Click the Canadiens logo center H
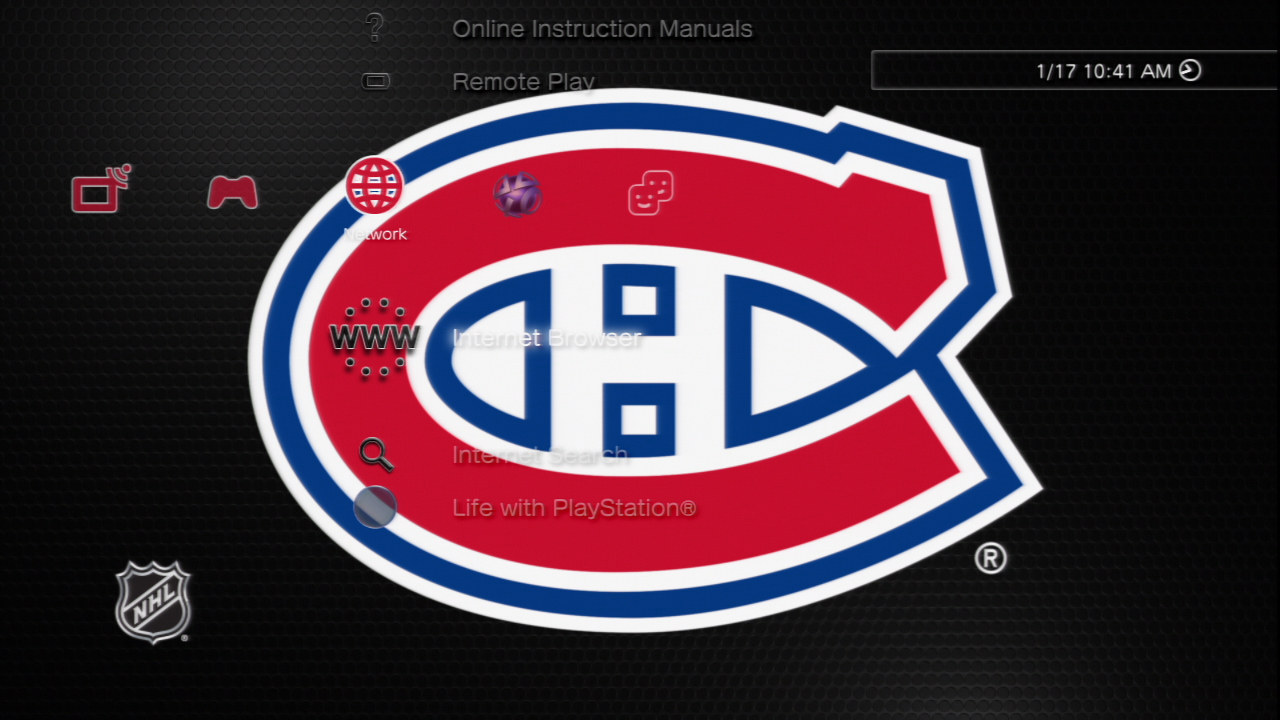This screenshot has height=720, width=1280. point(640,358)
